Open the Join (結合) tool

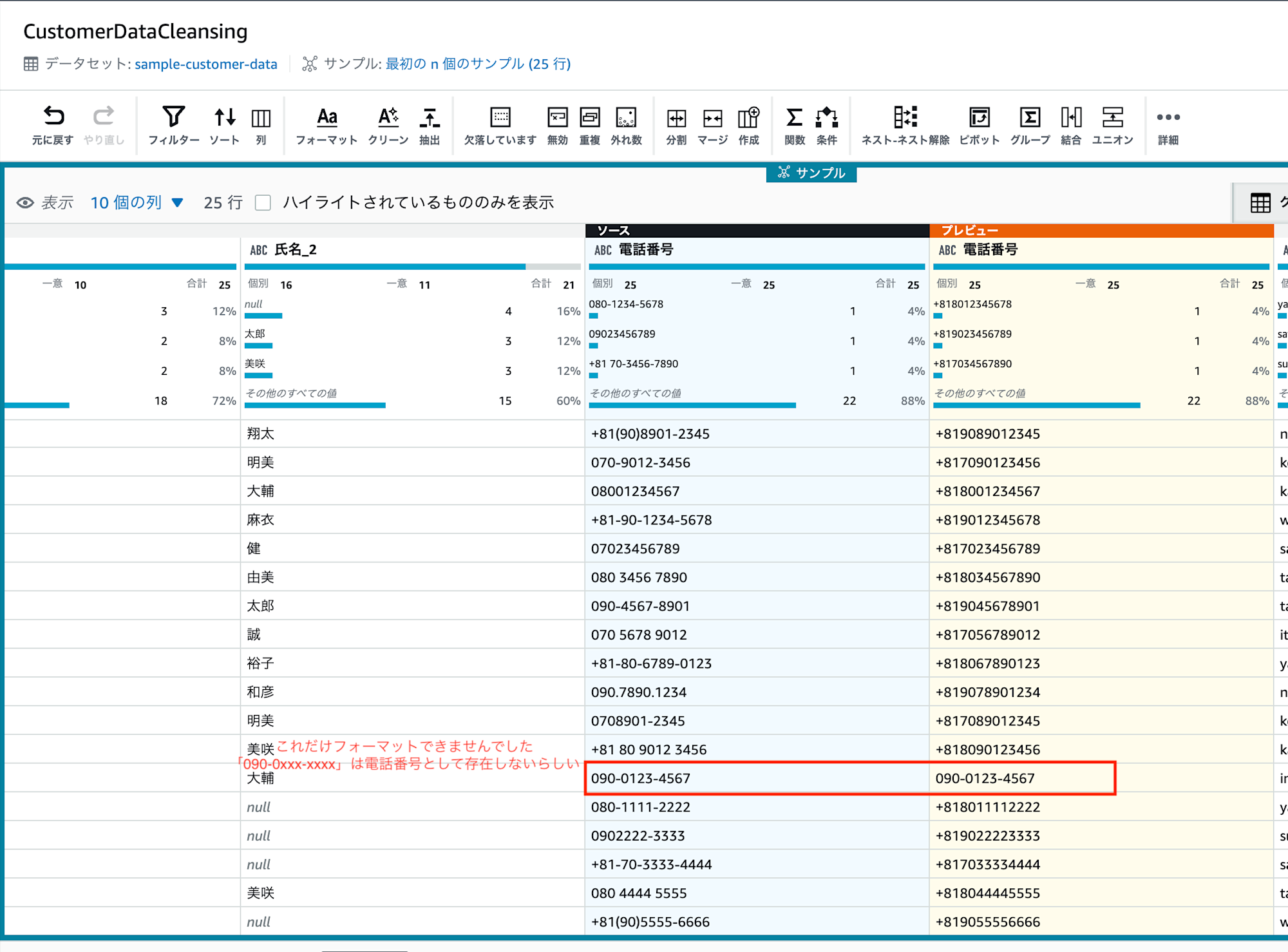[x=1071, y=125]
